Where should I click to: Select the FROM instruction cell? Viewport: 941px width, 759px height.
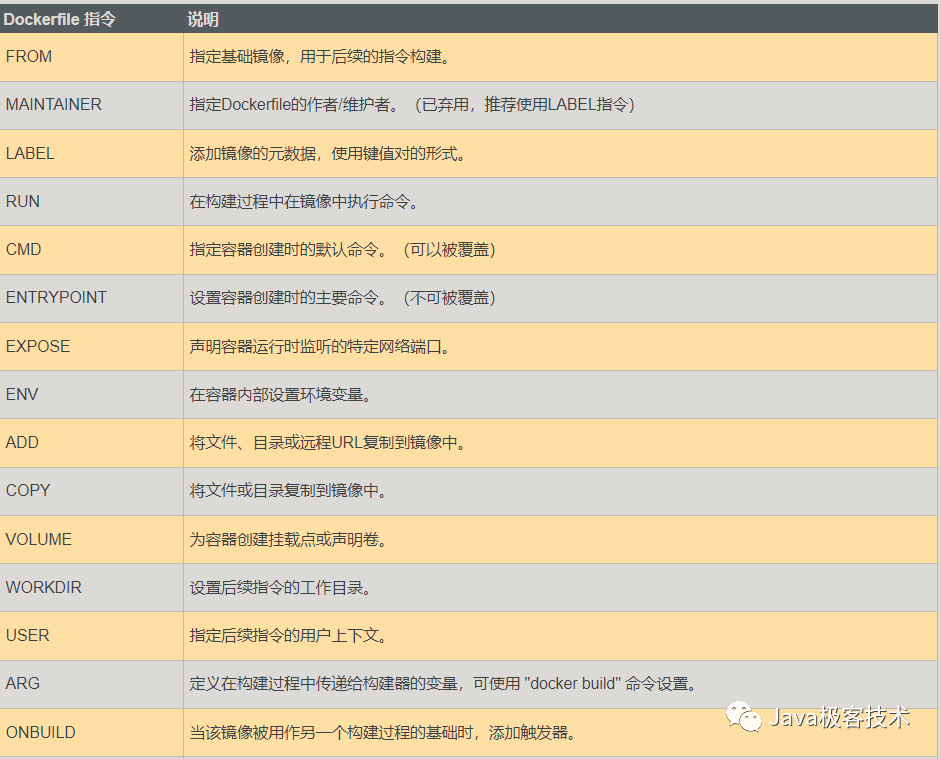(91, 57)
